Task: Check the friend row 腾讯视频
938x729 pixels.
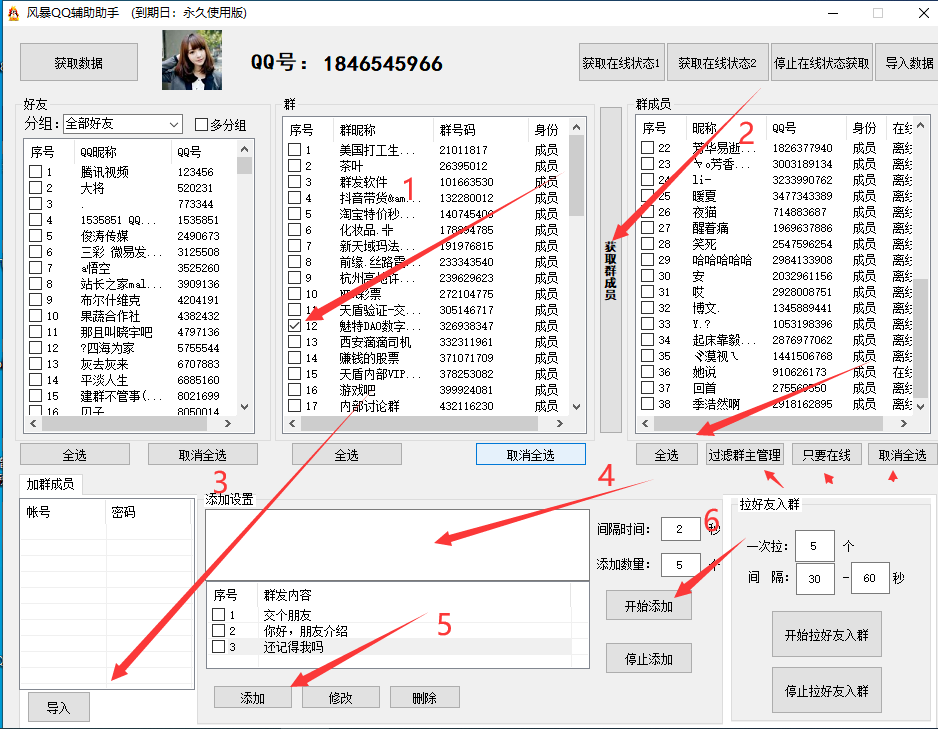Action: tap(35, 172)
